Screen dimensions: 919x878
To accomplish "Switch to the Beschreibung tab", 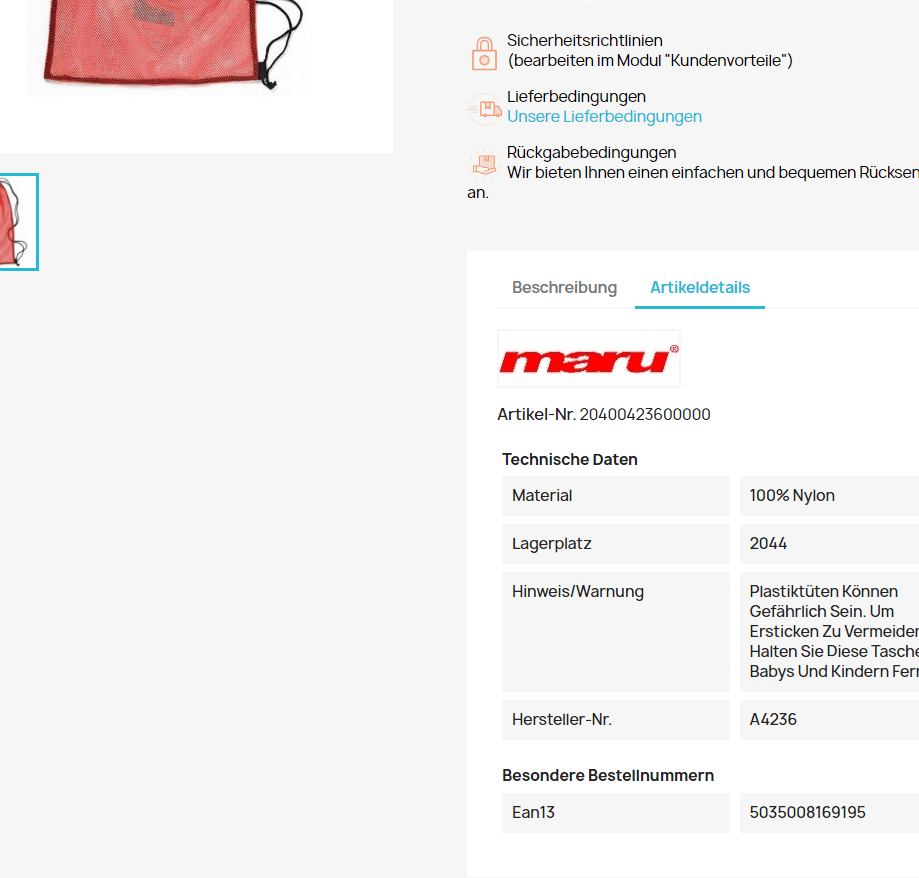I will pyautogui.click(x=564, y=287).
